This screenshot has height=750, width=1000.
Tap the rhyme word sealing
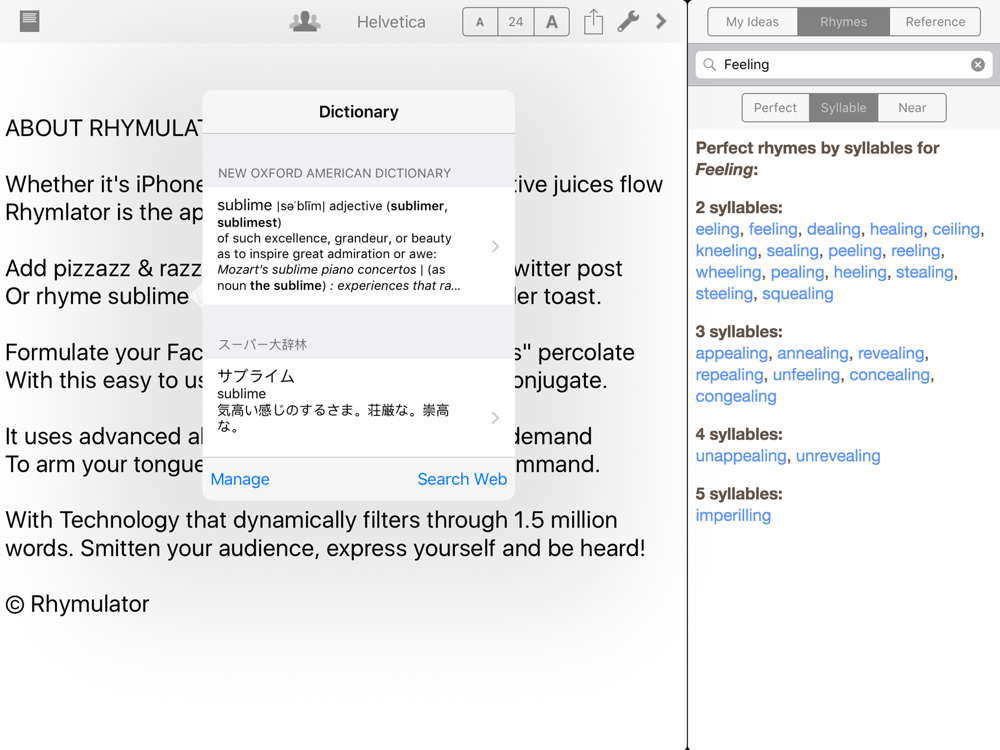click(793, 251)
